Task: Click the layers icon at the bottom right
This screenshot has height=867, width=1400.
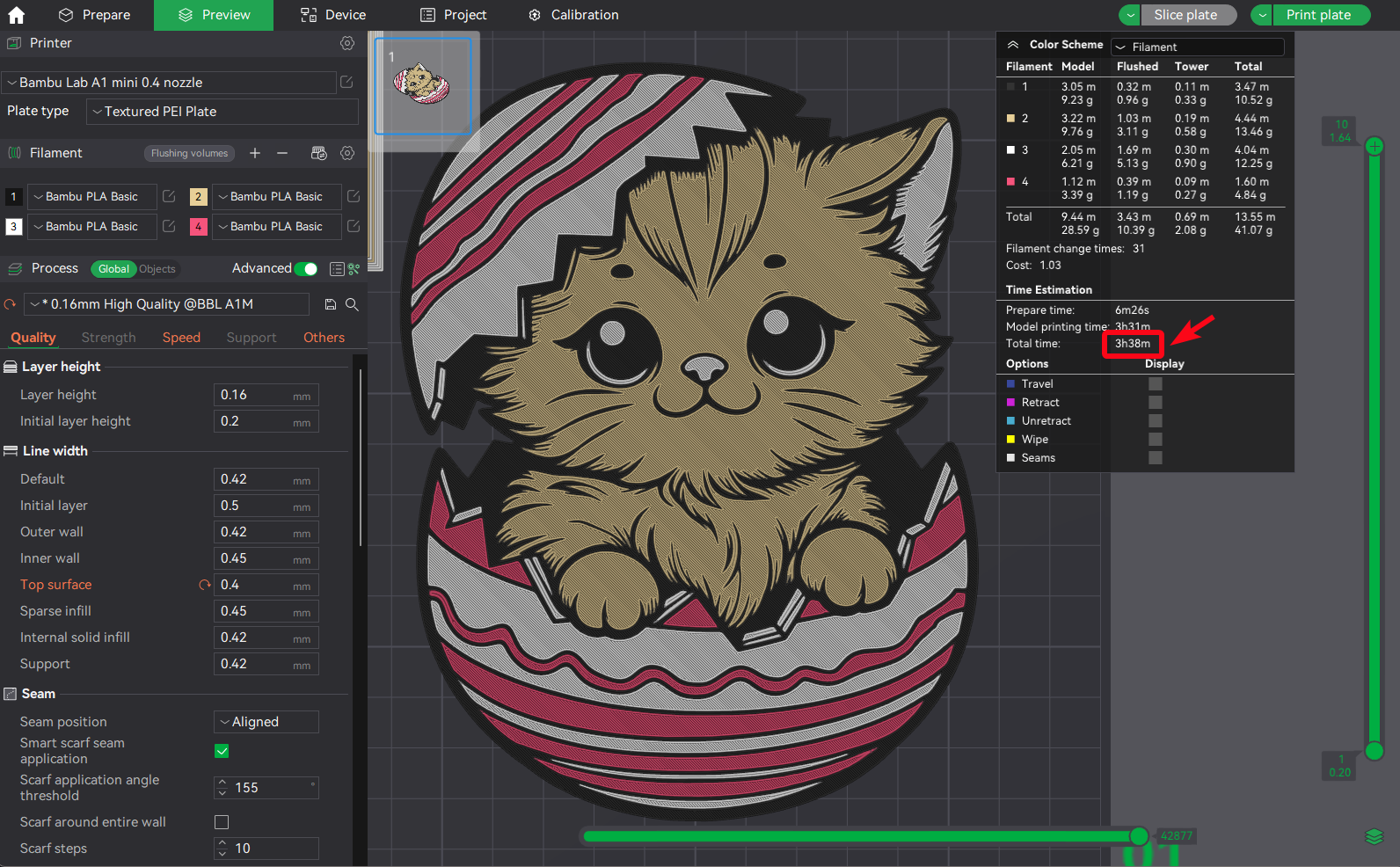Action: 1374,836
